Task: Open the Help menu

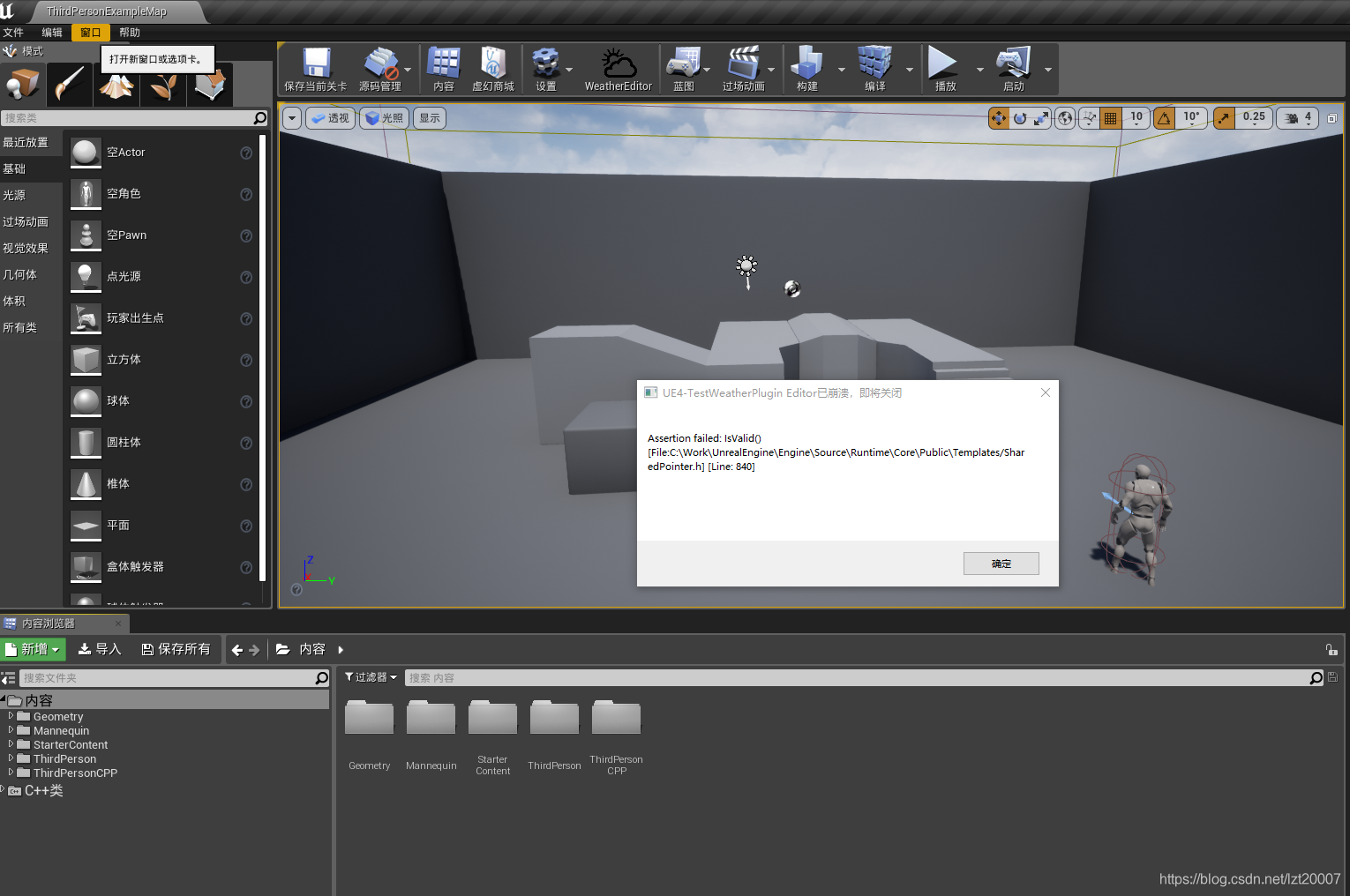Action: point(130,33)
